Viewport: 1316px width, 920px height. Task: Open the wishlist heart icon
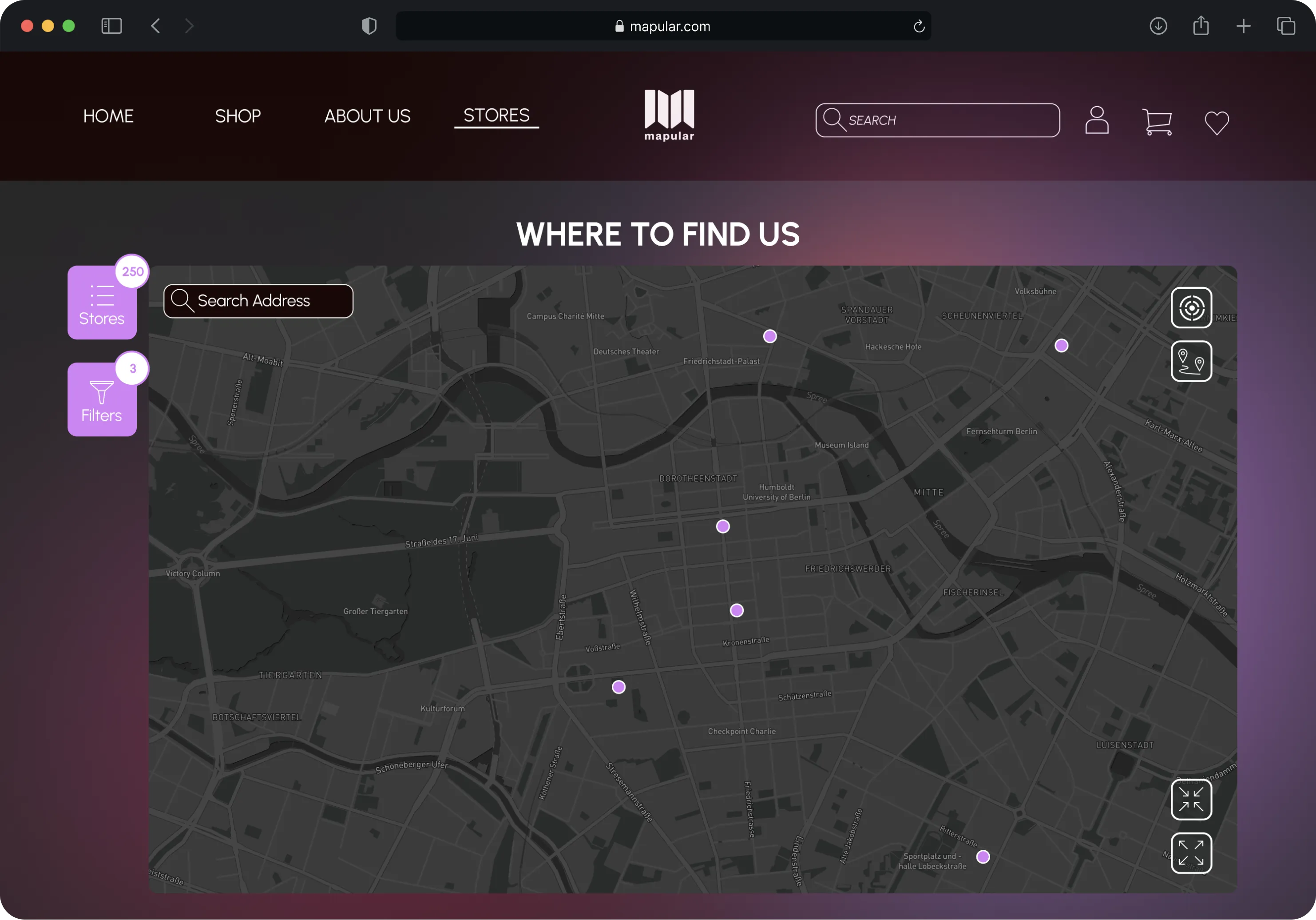tap(1217, 122)
